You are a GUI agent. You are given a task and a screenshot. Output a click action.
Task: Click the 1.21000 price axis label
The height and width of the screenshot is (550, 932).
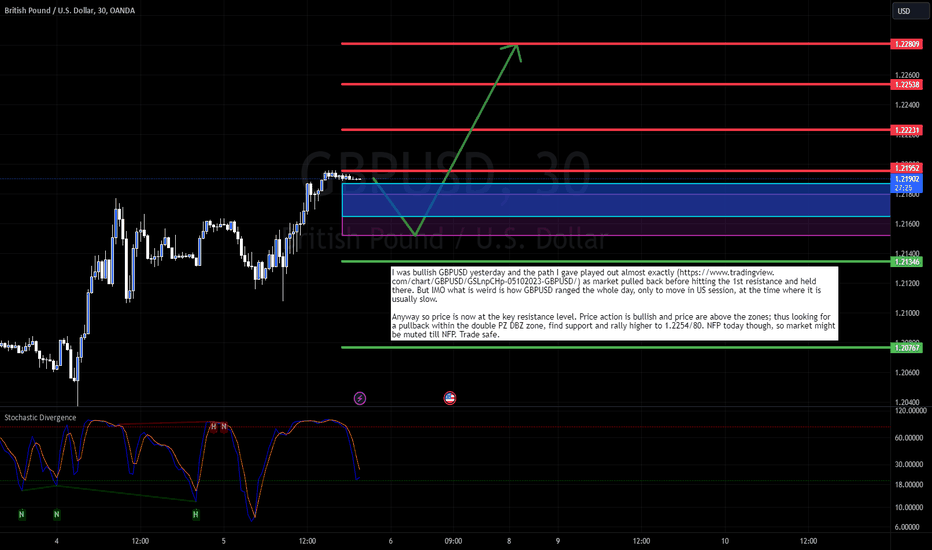click(x=907, y=313)
